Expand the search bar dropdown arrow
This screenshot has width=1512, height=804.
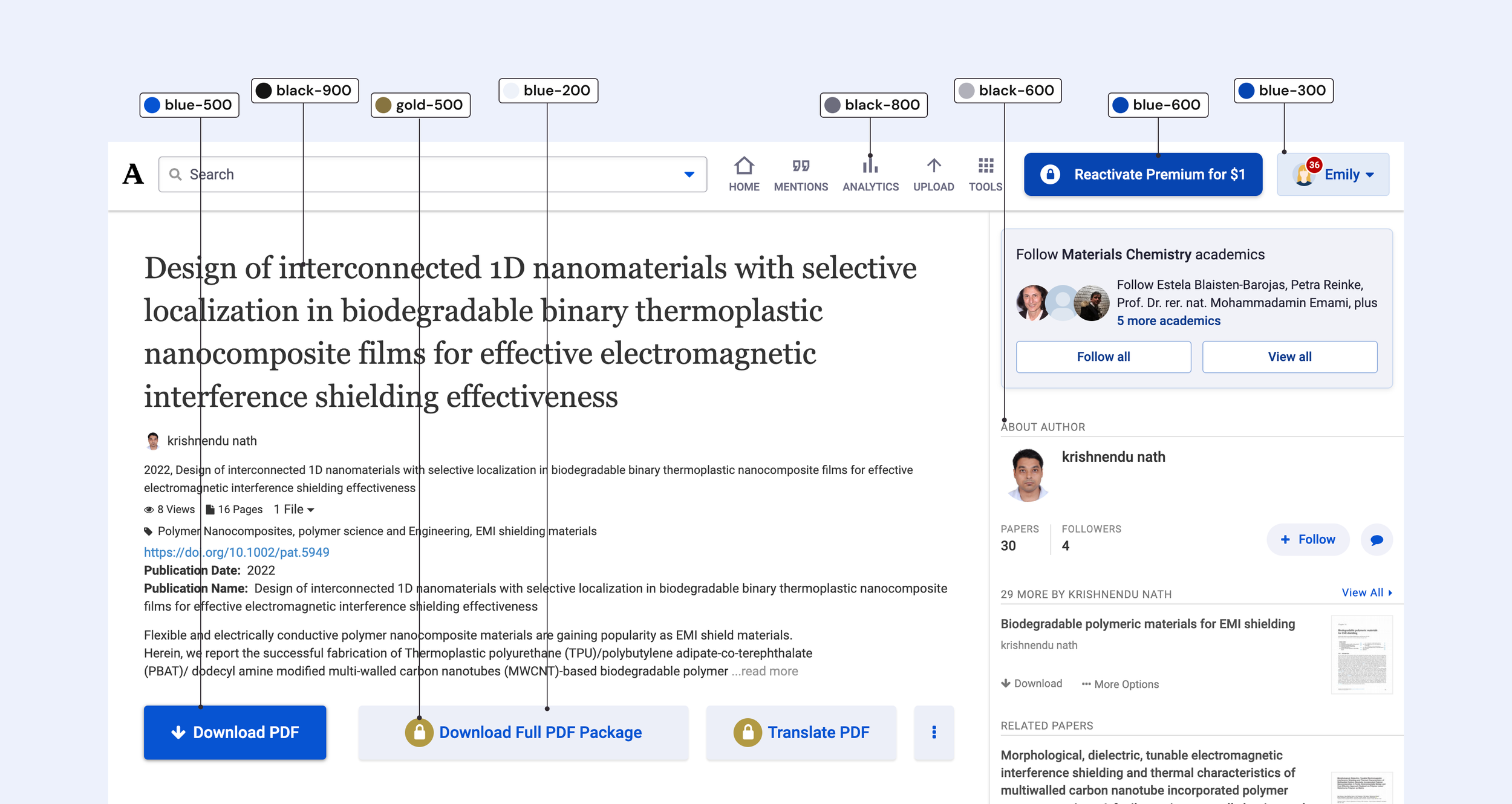[x=689, y=175]
